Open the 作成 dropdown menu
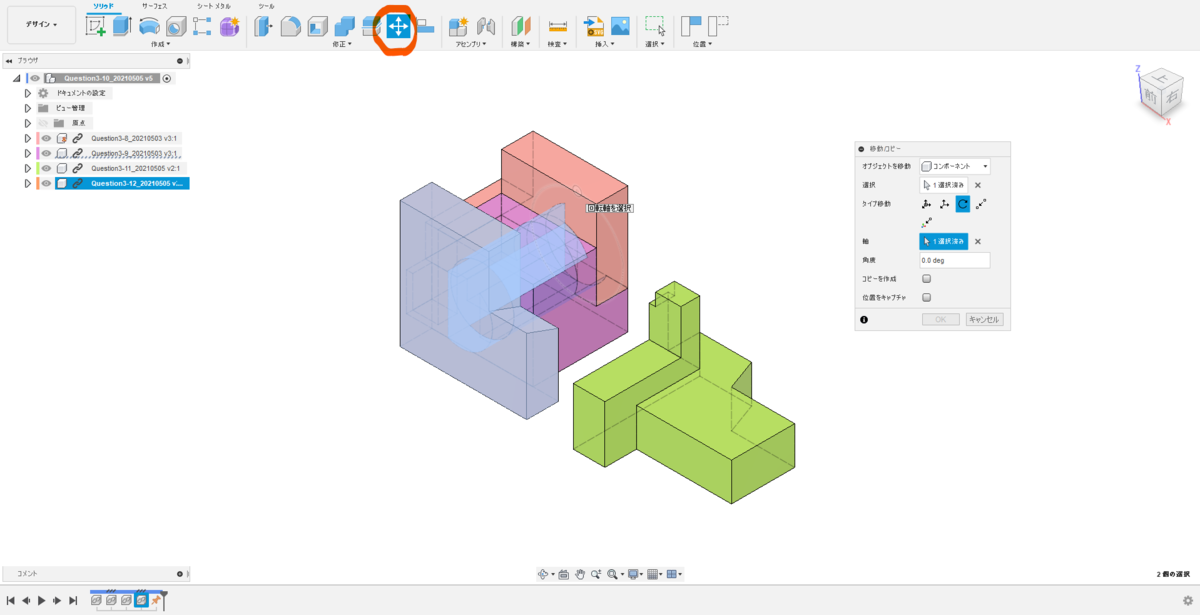The image size is (1200, 615). 160,44
